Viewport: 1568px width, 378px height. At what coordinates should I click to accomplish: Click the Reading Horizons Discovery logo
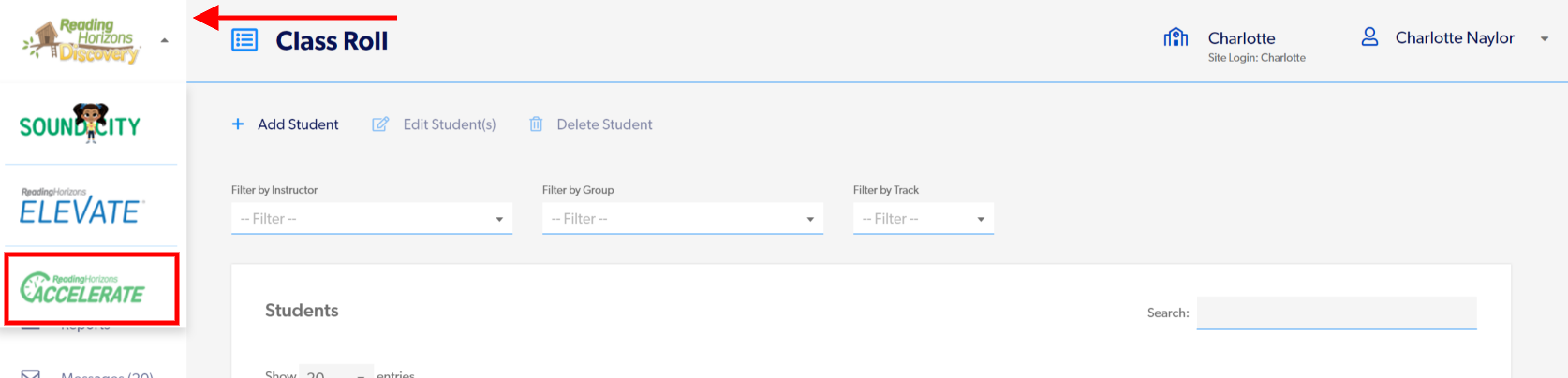pyautogui.click(x=82, y=41)
